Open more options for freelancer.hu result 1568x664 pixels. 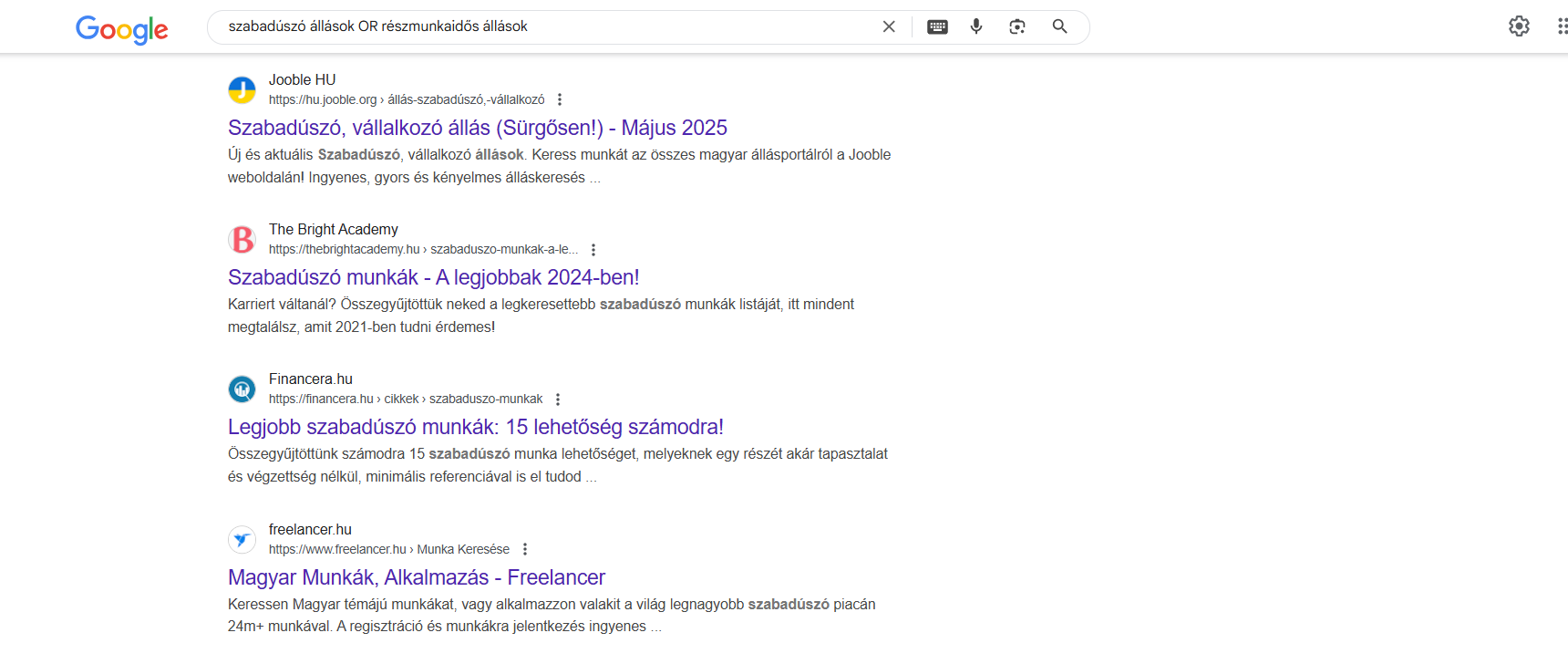525,549
